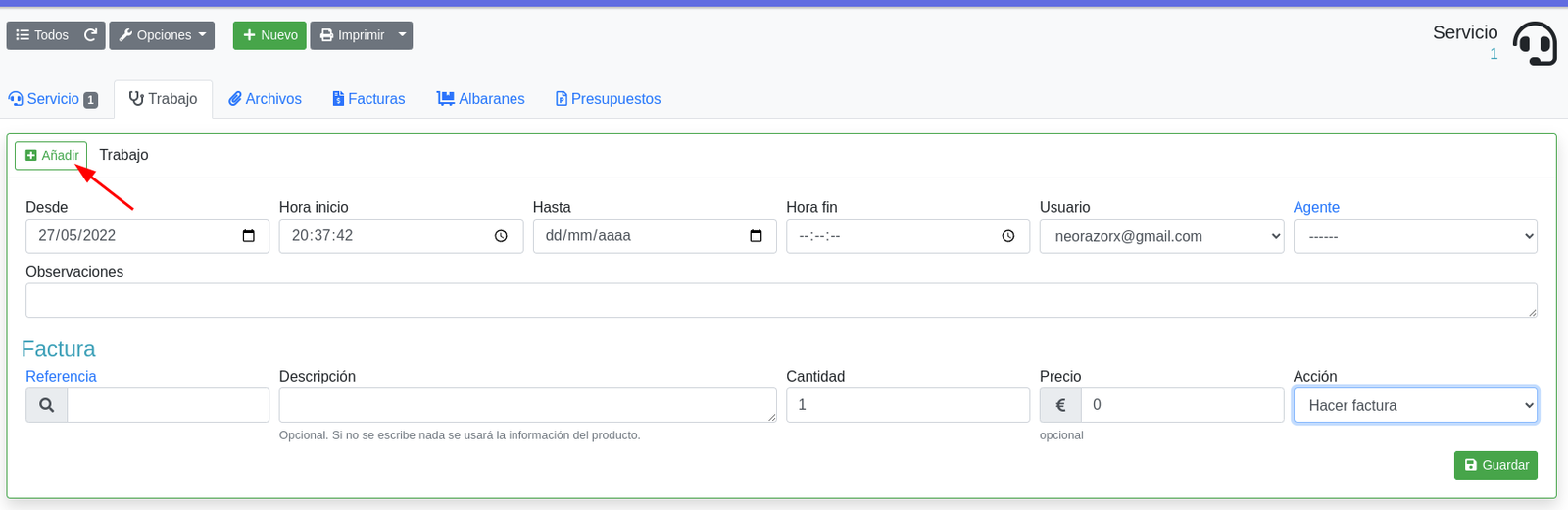Open the Acción Hacer factura dropdown

click(x=1415, y=405)
